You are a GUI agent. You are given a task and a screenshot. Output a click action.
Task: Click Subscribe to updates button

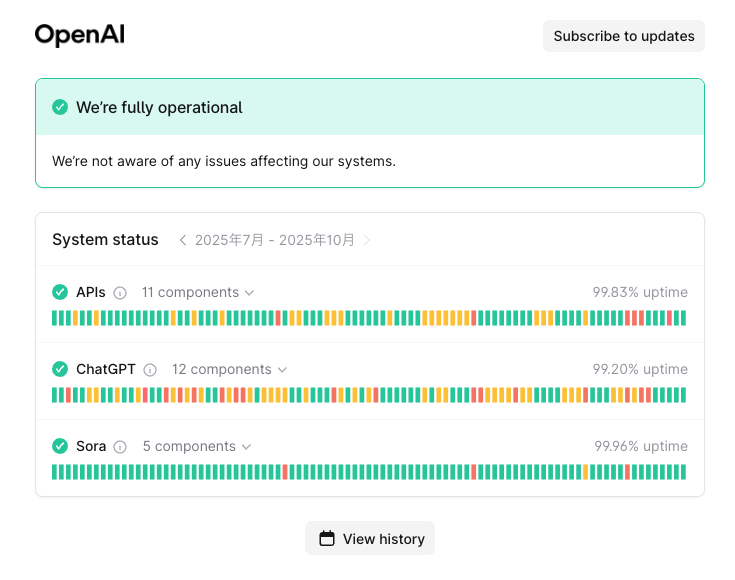pyautogui.click(x=624, y=36)
